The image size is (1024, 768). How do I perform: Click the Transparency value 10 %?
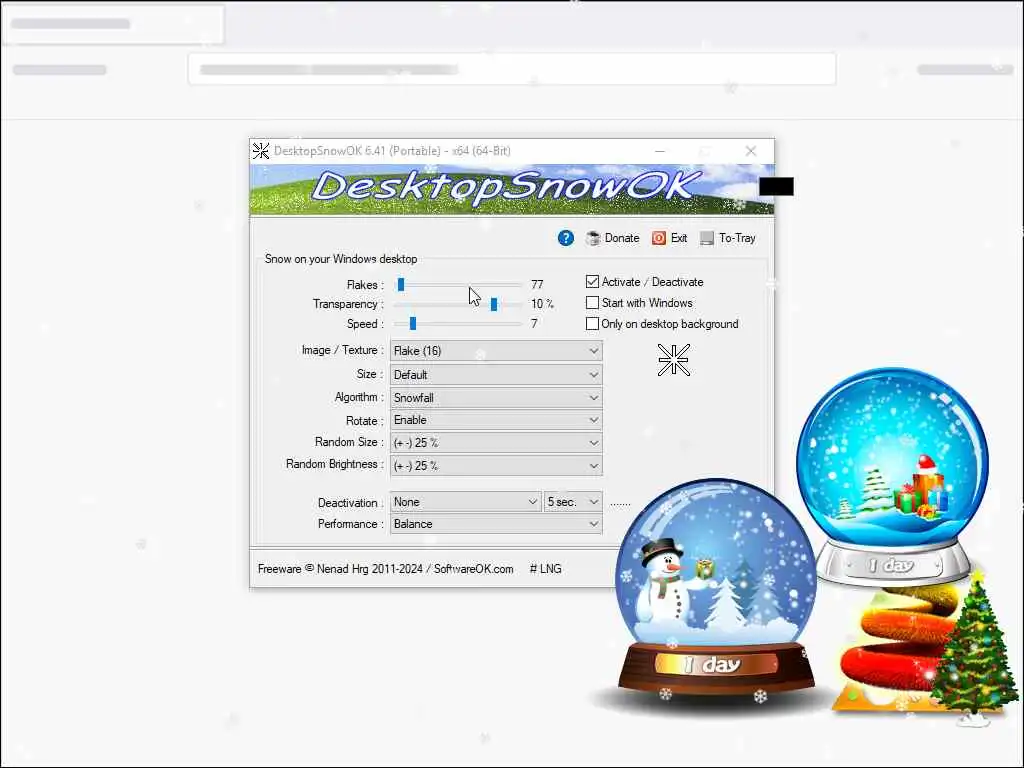pyautogui.click(x=542, y=304)
